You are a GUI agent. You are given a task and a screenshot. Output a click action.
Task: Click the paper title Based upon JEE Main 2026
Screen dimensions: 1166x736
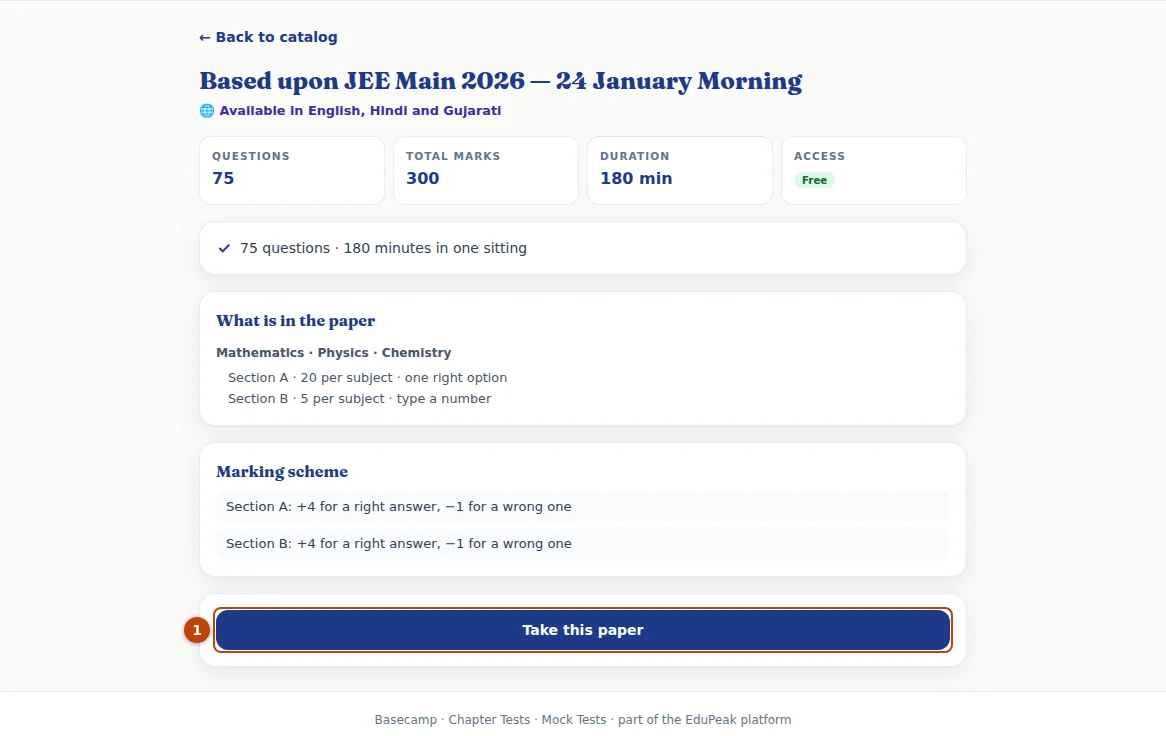[x=500, y=80]
